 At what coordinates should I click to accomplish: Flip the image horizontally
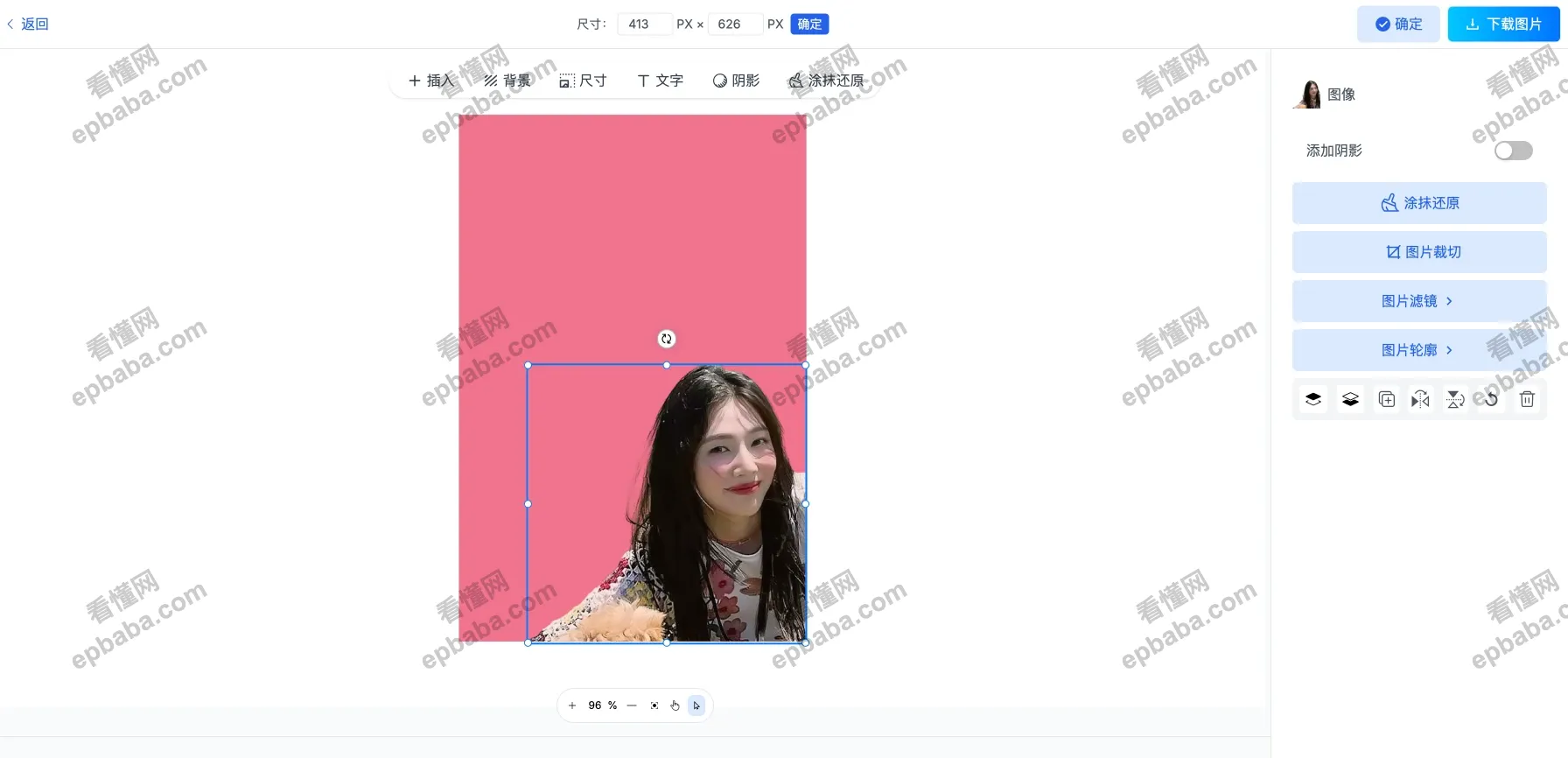(x=1420, y=399)
